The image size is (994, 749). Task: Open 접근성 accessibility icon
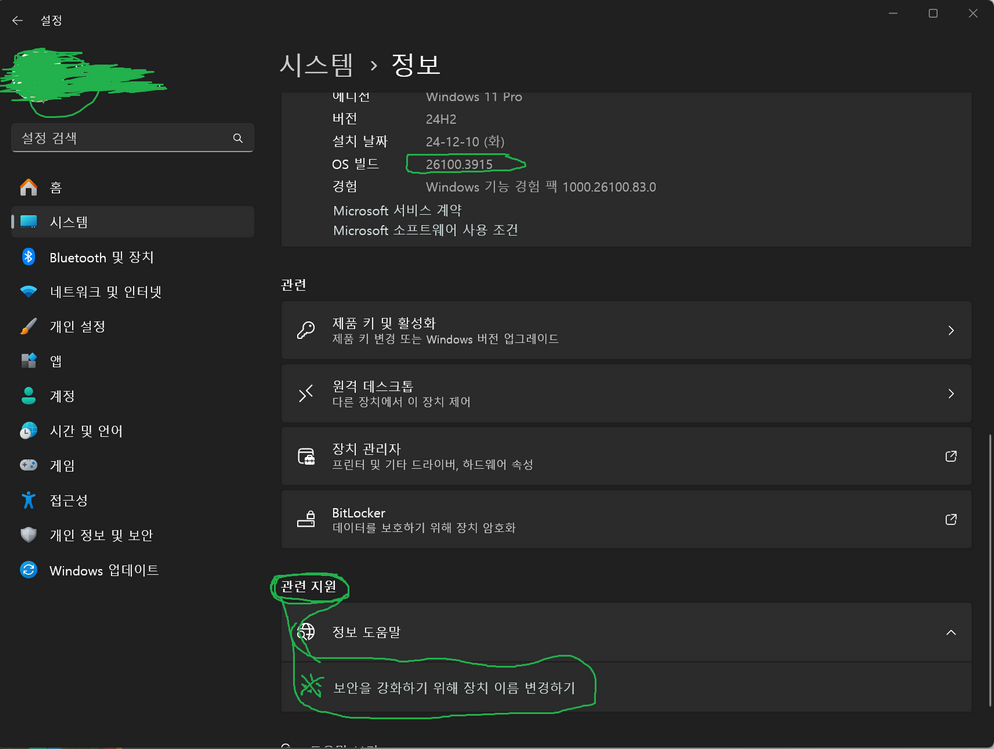[29, 500]
